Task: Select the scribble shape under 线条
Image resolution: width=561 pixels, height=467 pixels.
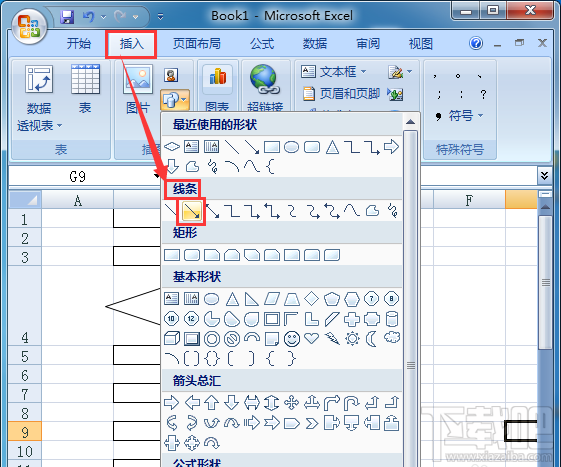Action: pos(392,211)
